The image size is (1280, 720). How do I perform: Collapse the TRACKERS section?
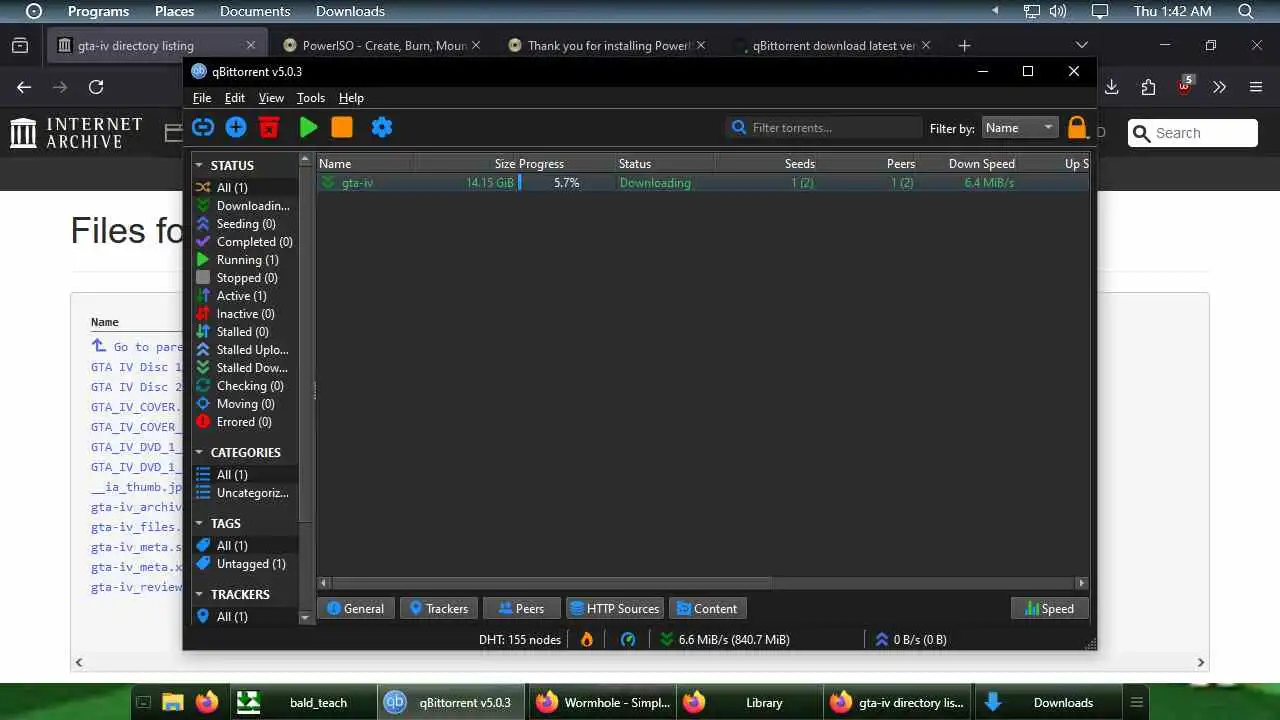[199, 594]
